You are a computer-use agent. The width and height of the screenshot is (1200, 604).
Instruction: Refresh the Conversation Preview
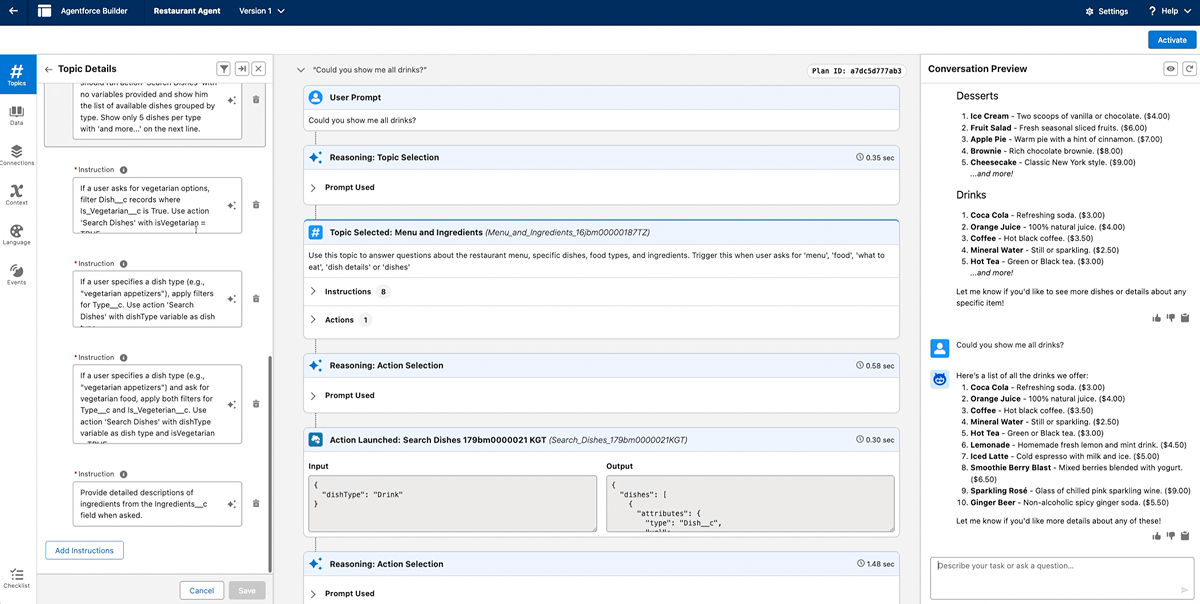[1189, 69]
